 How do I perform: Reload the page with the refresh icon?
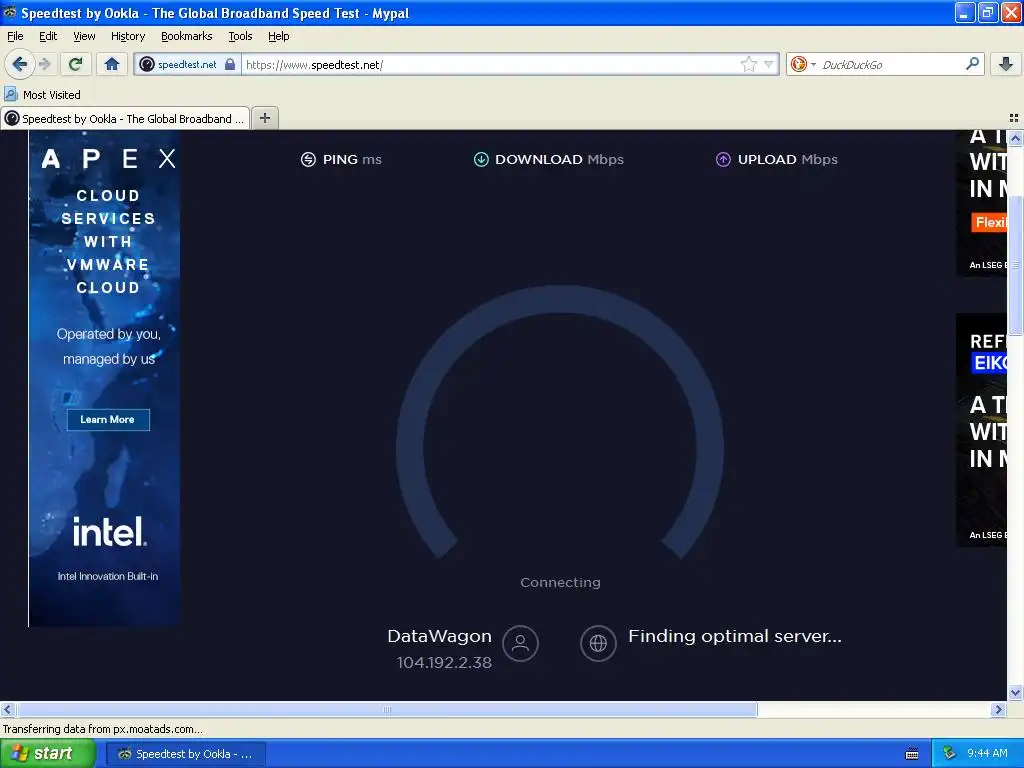coord(76,64)
